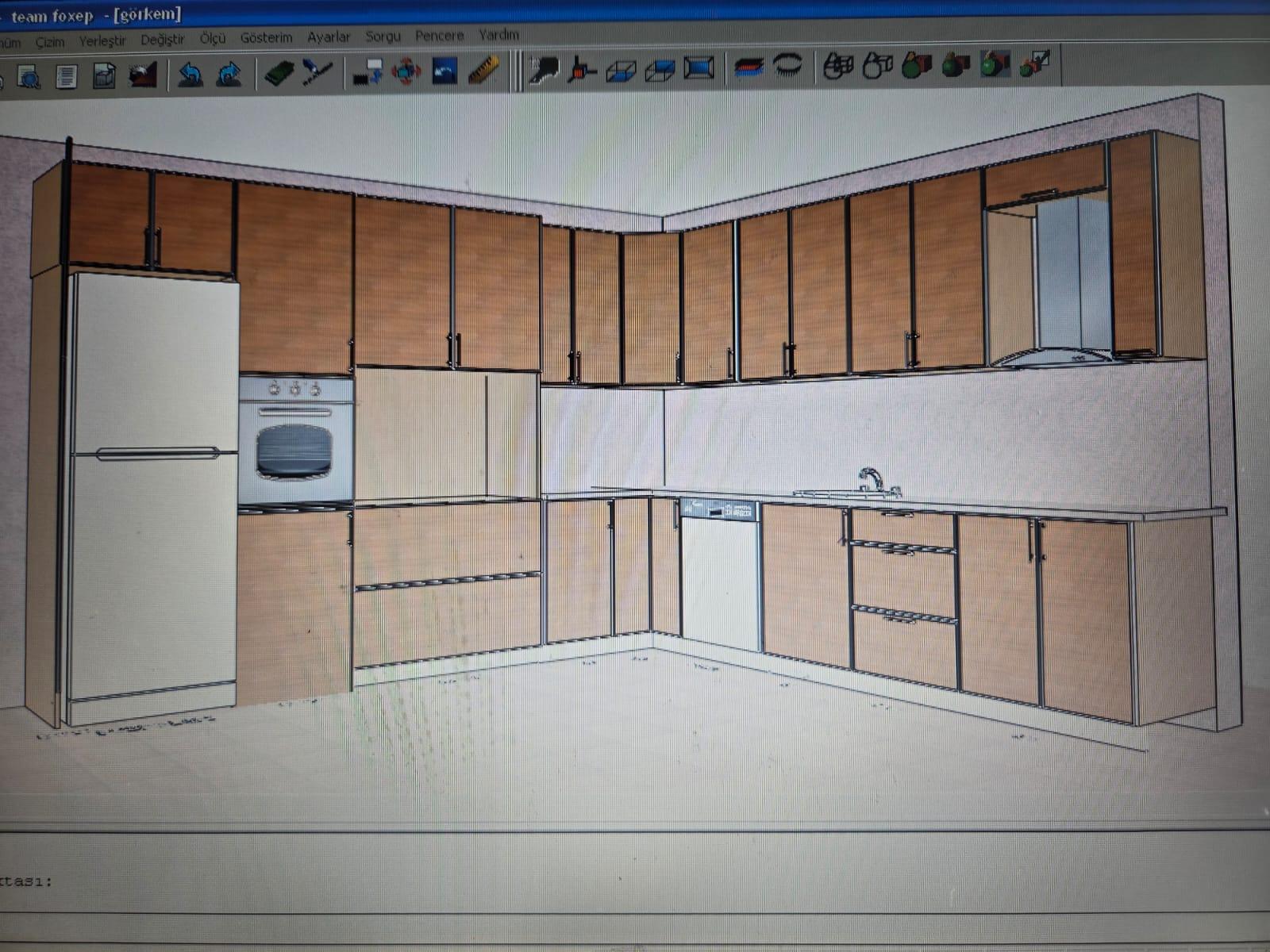Switch to wireframe view with shapes icon
Viewport: 1270px width, 952px height.
click(x=837, y=66)
